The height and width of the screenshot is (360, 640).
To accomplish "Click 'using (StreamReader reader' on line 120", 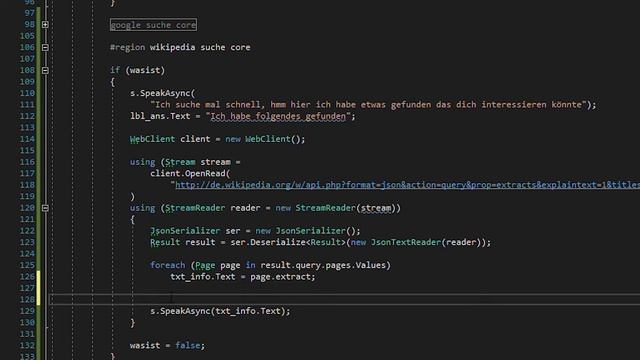I will coord(195,208).
